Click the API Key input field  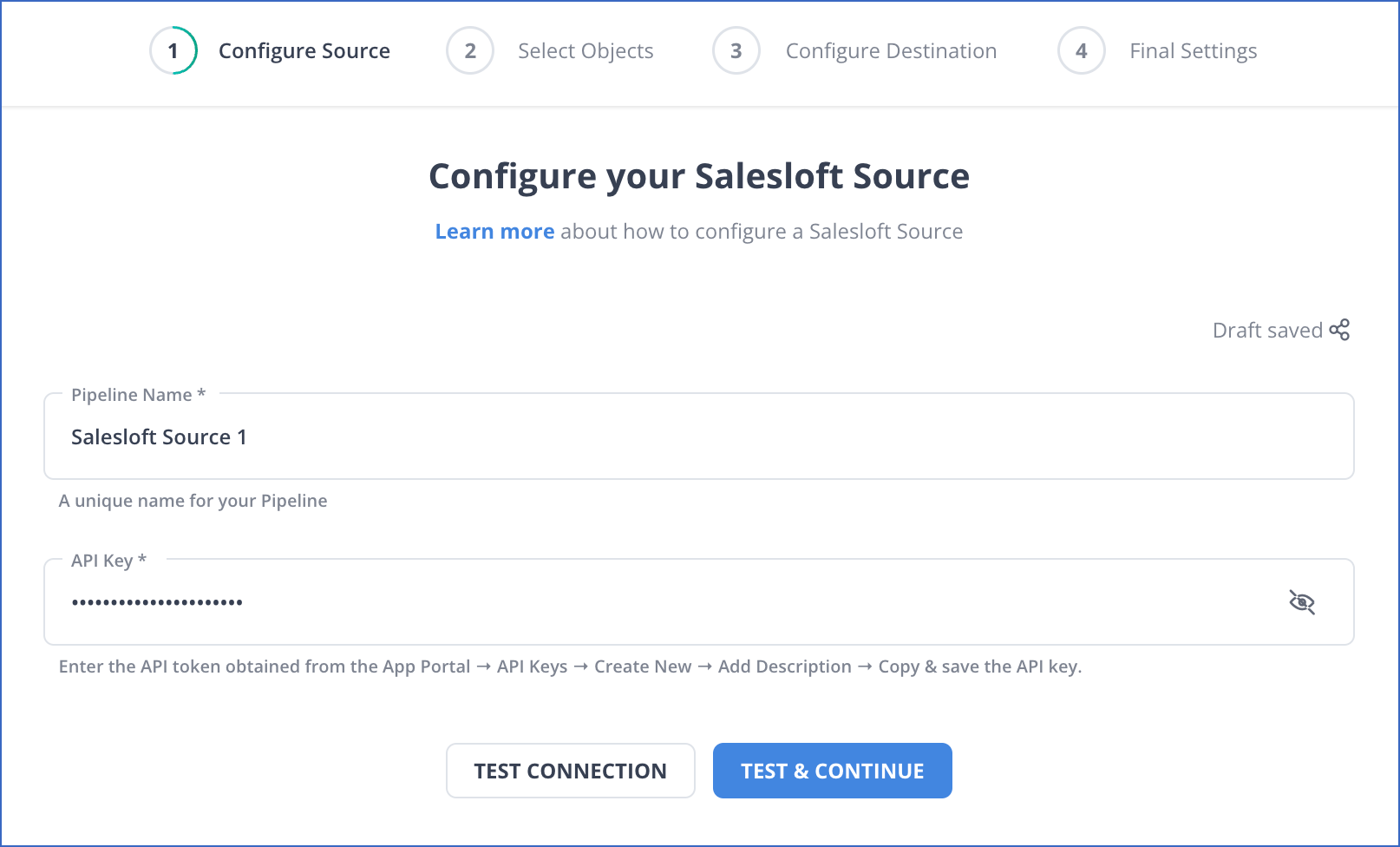point(699,601)
